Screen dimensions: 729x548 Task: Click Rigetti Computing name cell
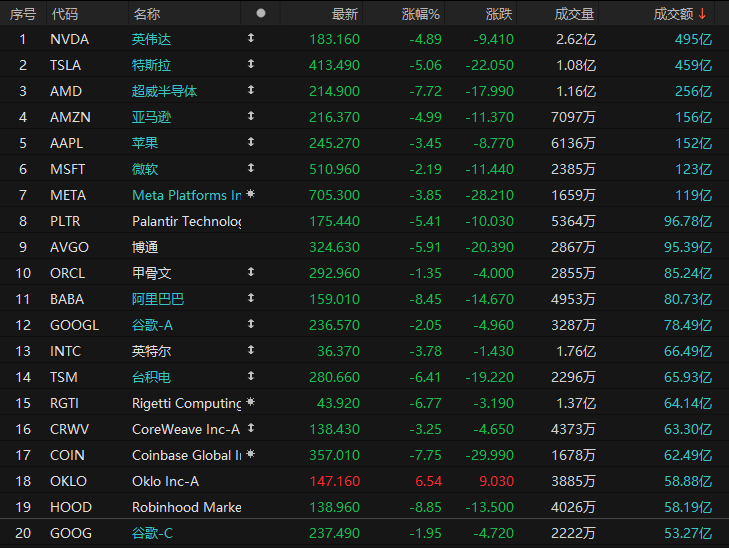click(186, 403)
